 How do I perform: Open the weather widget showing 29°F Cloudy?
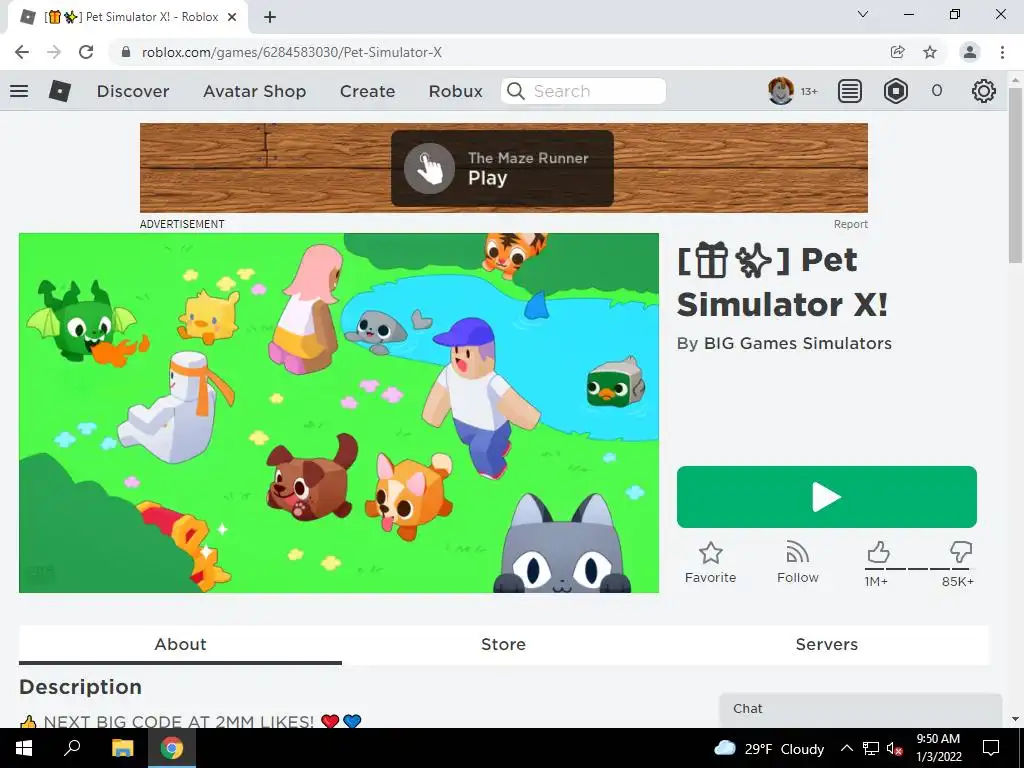click(769, 748)
